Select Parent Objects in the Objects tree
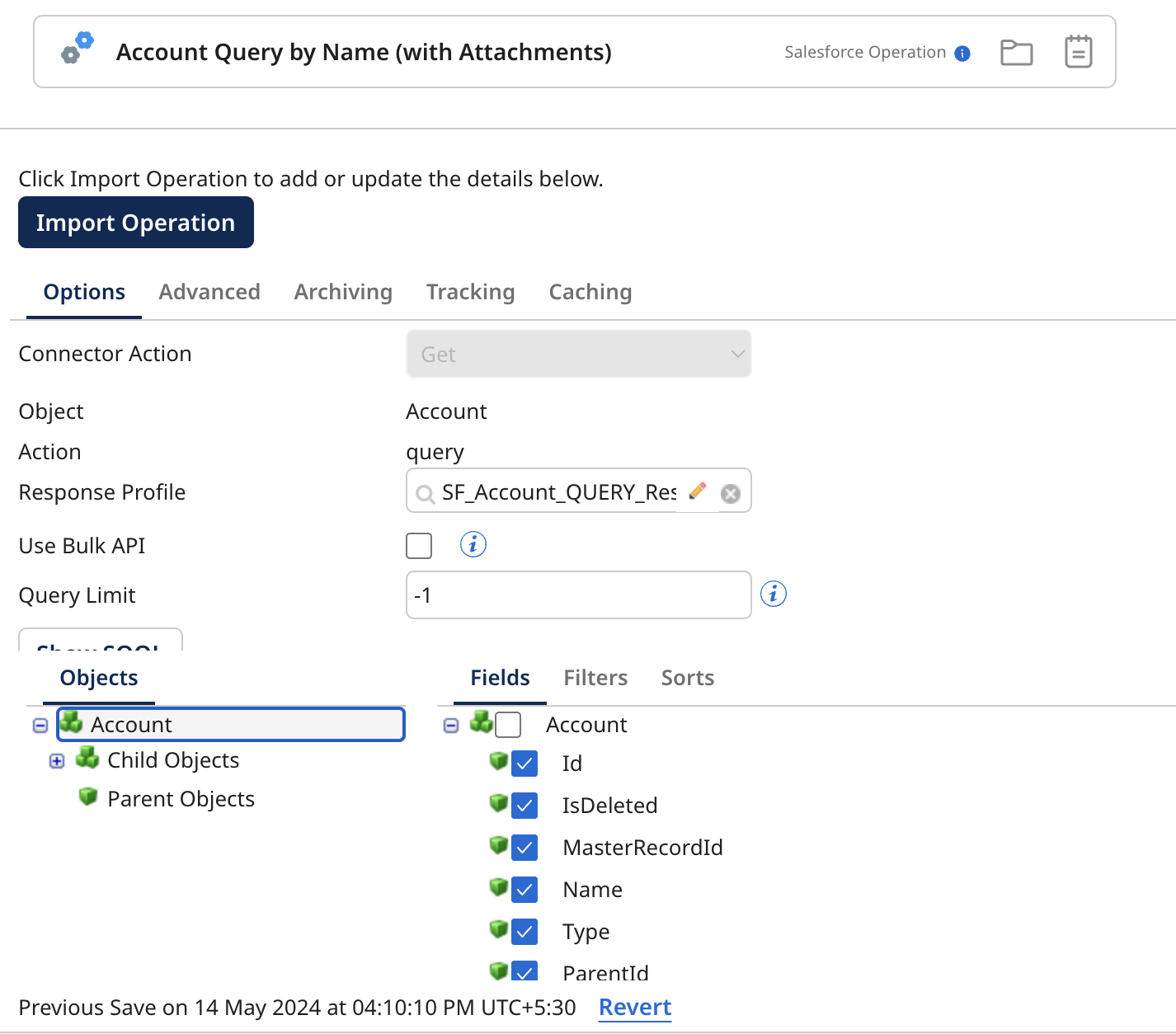The image size is (1176, 1034). 181,799
